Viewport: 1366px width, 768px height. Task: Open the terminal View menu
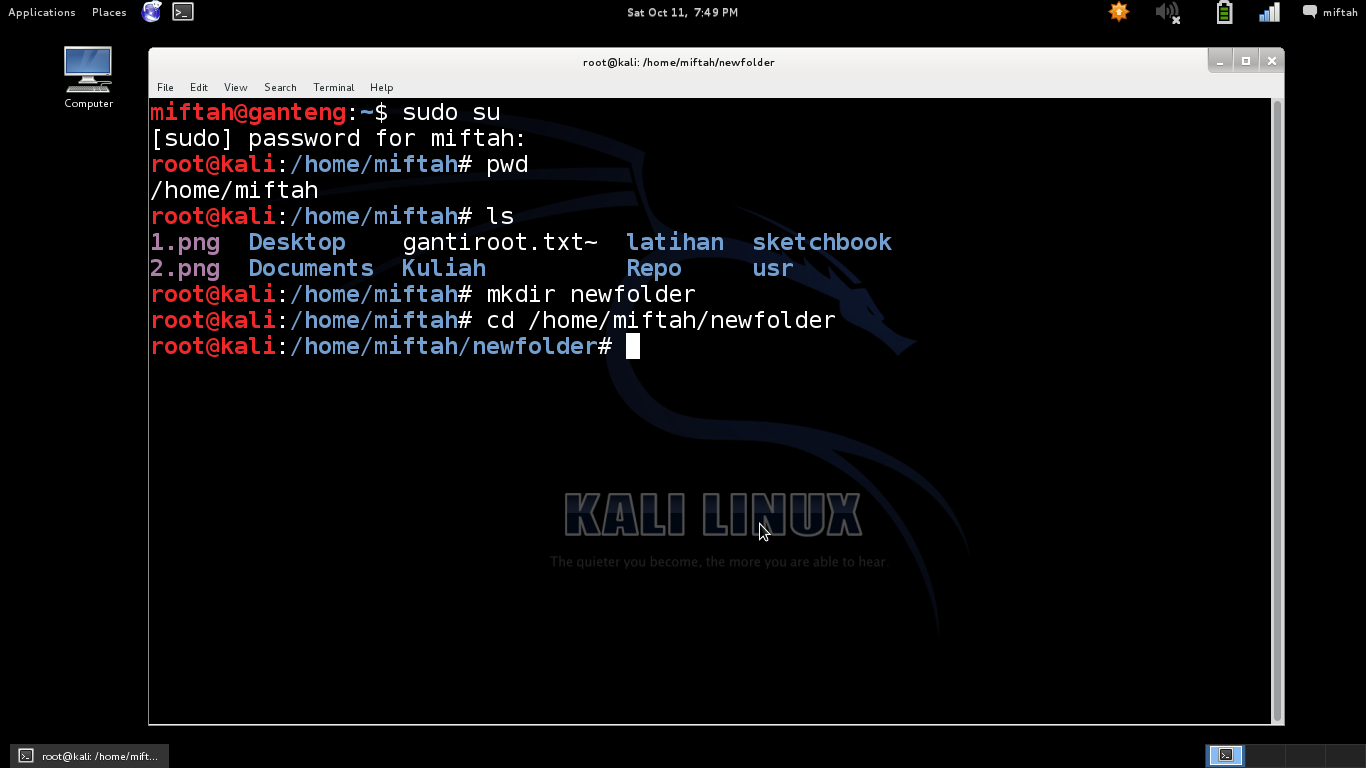[236, 87]
